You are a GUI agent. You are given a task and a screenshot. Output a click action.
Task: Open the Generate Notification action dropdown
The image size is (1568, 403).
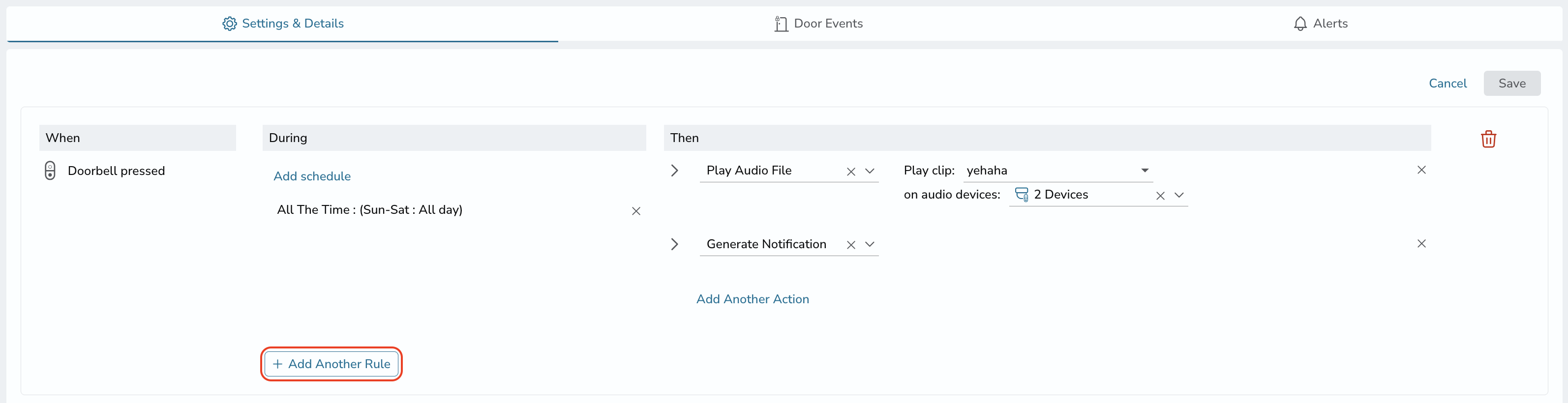pos(870,244)
